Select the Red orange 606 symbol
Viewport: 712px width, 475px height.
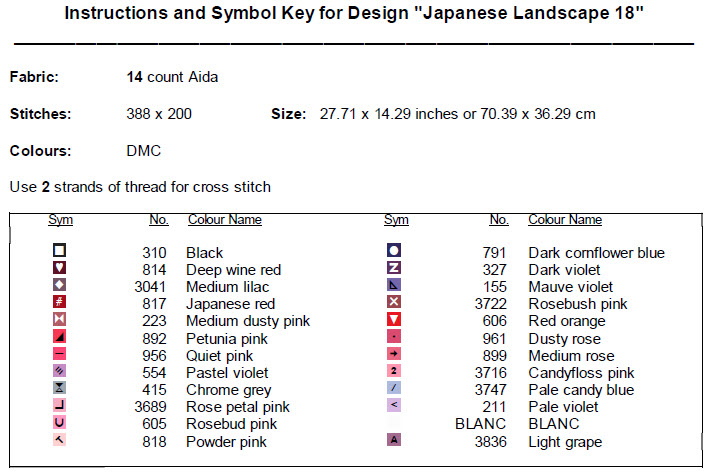coord(394,320)
